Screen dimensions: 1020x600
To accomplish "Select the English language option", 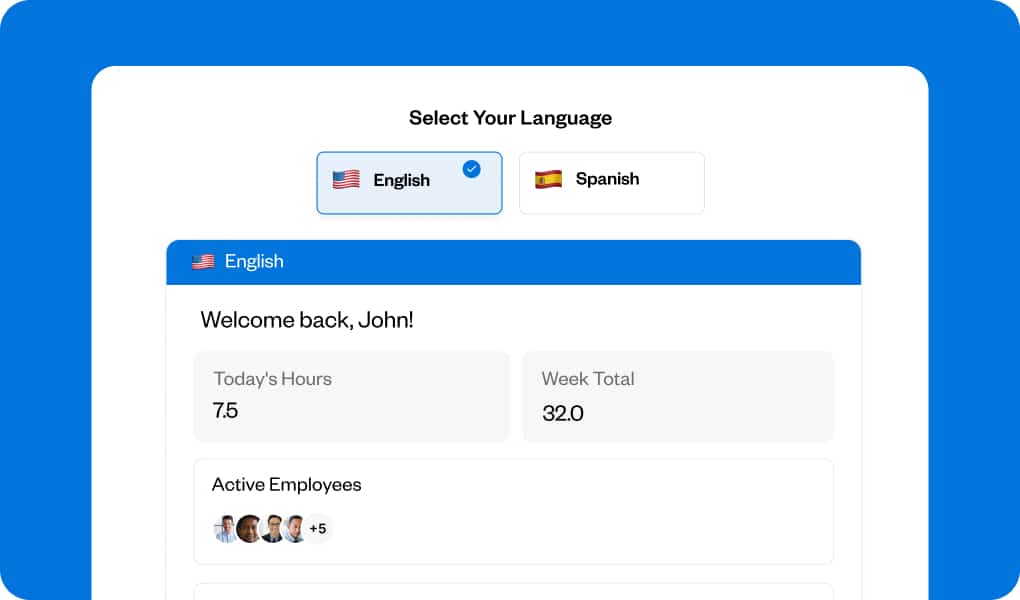I will (x=409, y=182).
